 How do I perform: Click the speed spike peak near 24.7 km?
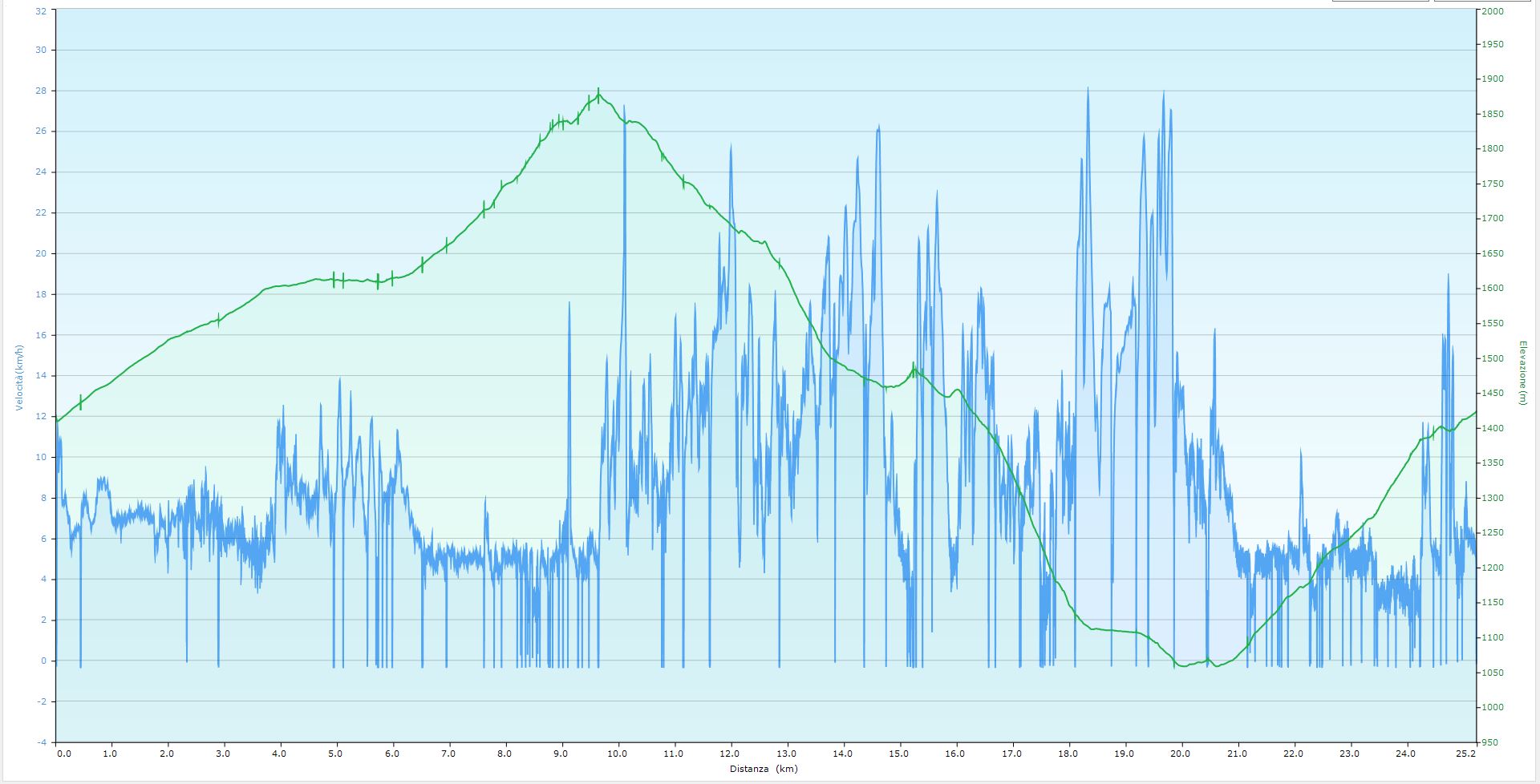(1448, 276)
